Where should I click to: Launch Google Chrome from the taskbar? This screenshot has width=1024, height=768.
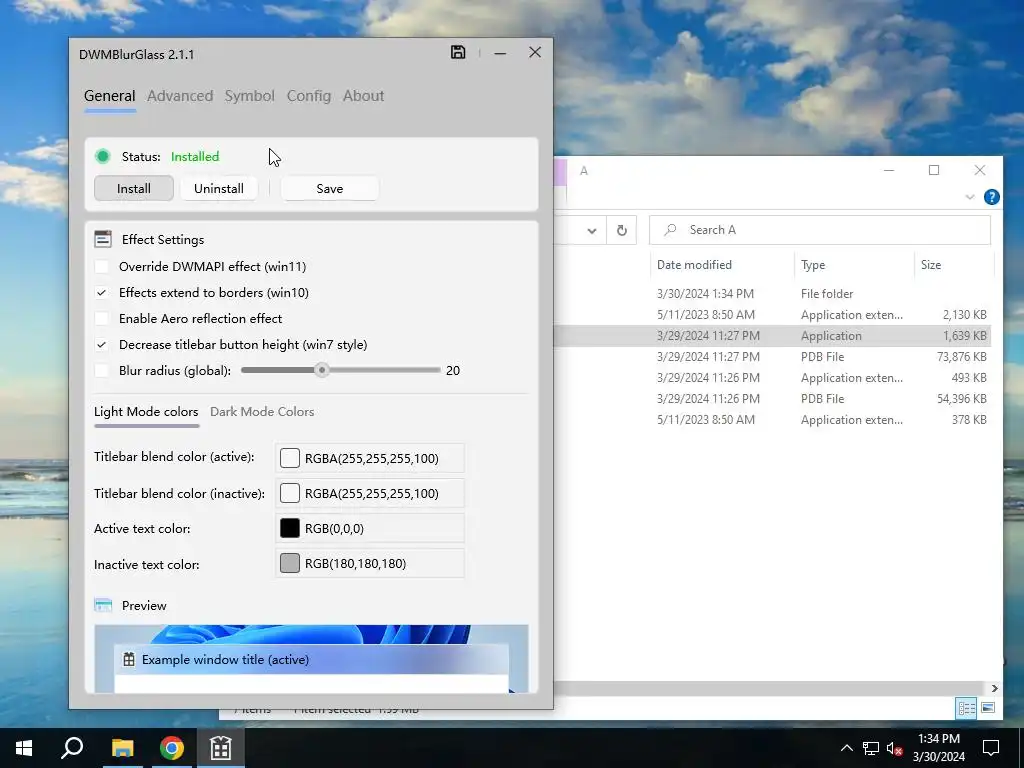(172, 748)
